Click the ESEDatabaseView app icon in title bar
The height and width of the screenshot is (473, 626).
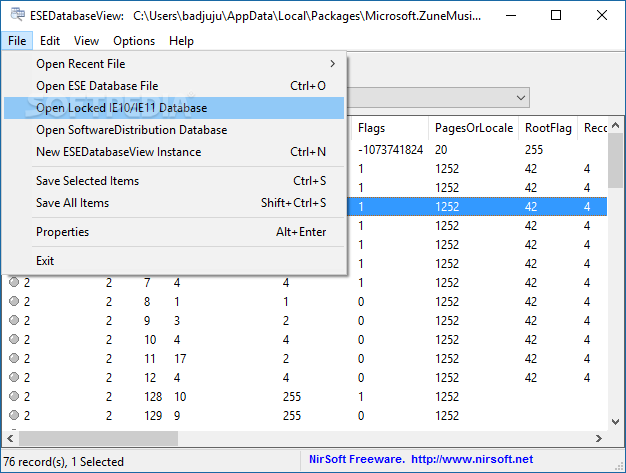click(18, 15)
